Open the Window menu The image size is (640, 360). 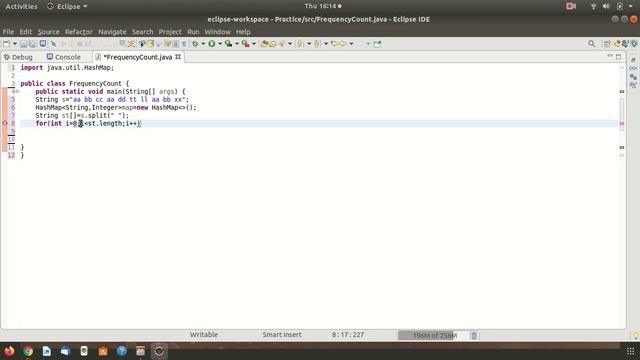pyautogui.click(x=217, y=32)
